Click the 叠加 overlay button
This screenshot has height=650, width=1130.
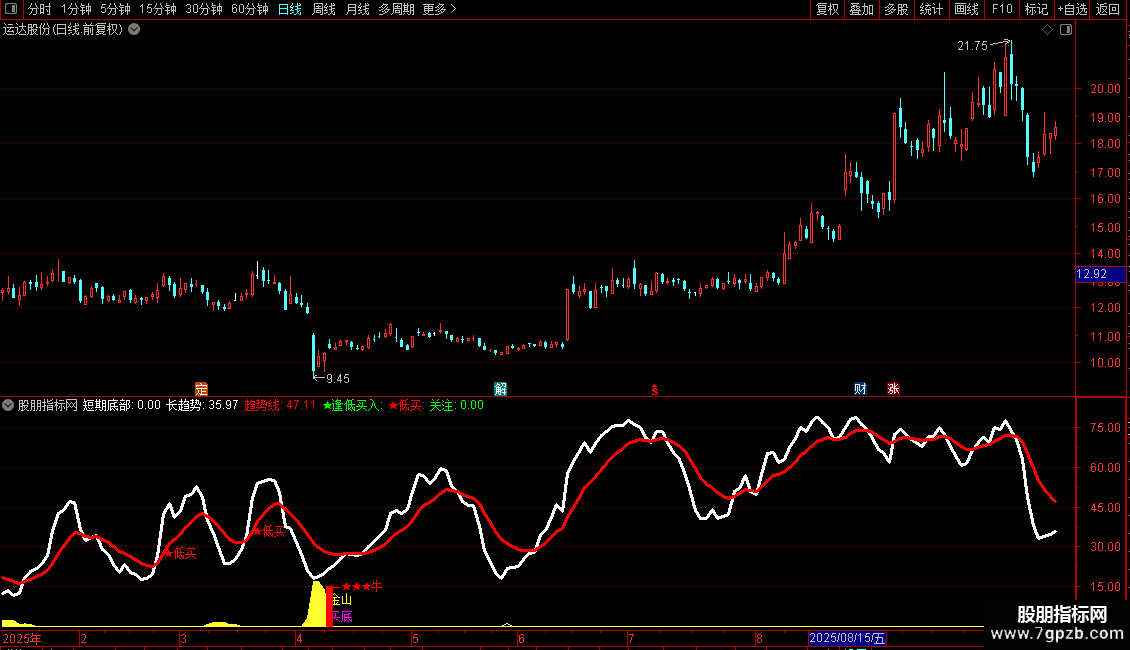coord(862,9)
